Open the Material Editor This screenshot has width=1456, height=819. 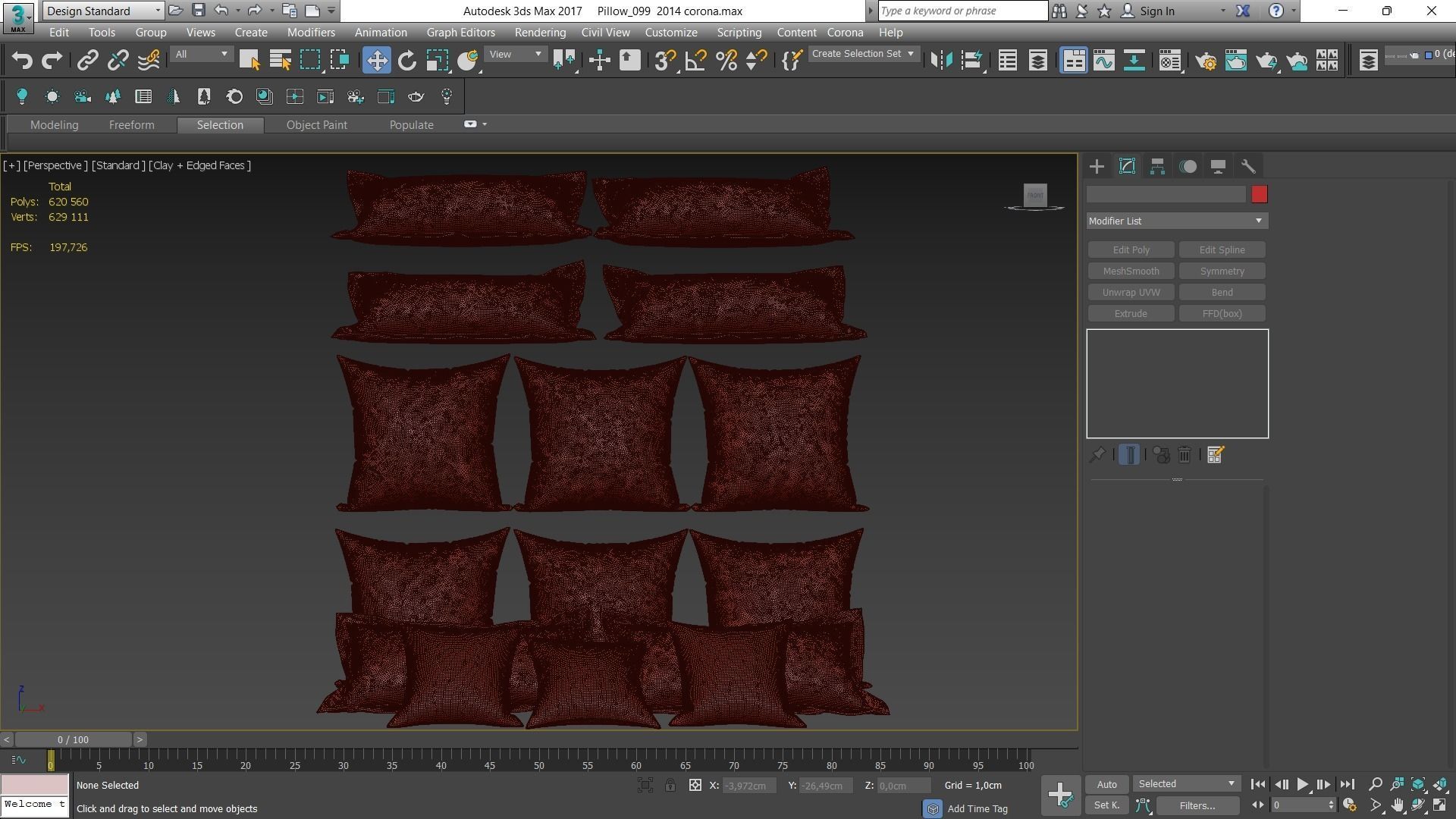(1170, 61)
